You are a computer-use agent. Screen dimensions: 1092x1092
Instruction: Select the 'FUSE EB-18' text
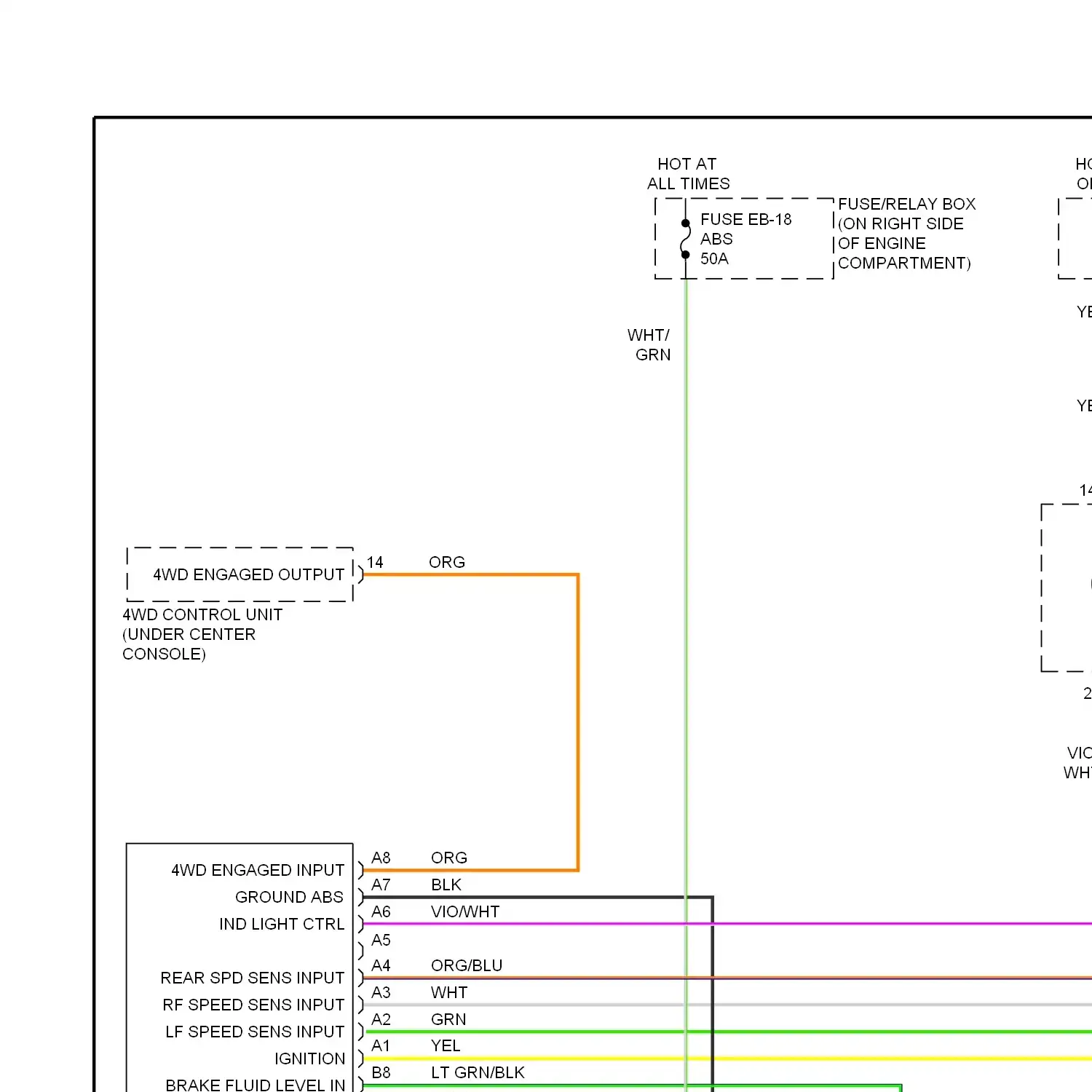745,219
